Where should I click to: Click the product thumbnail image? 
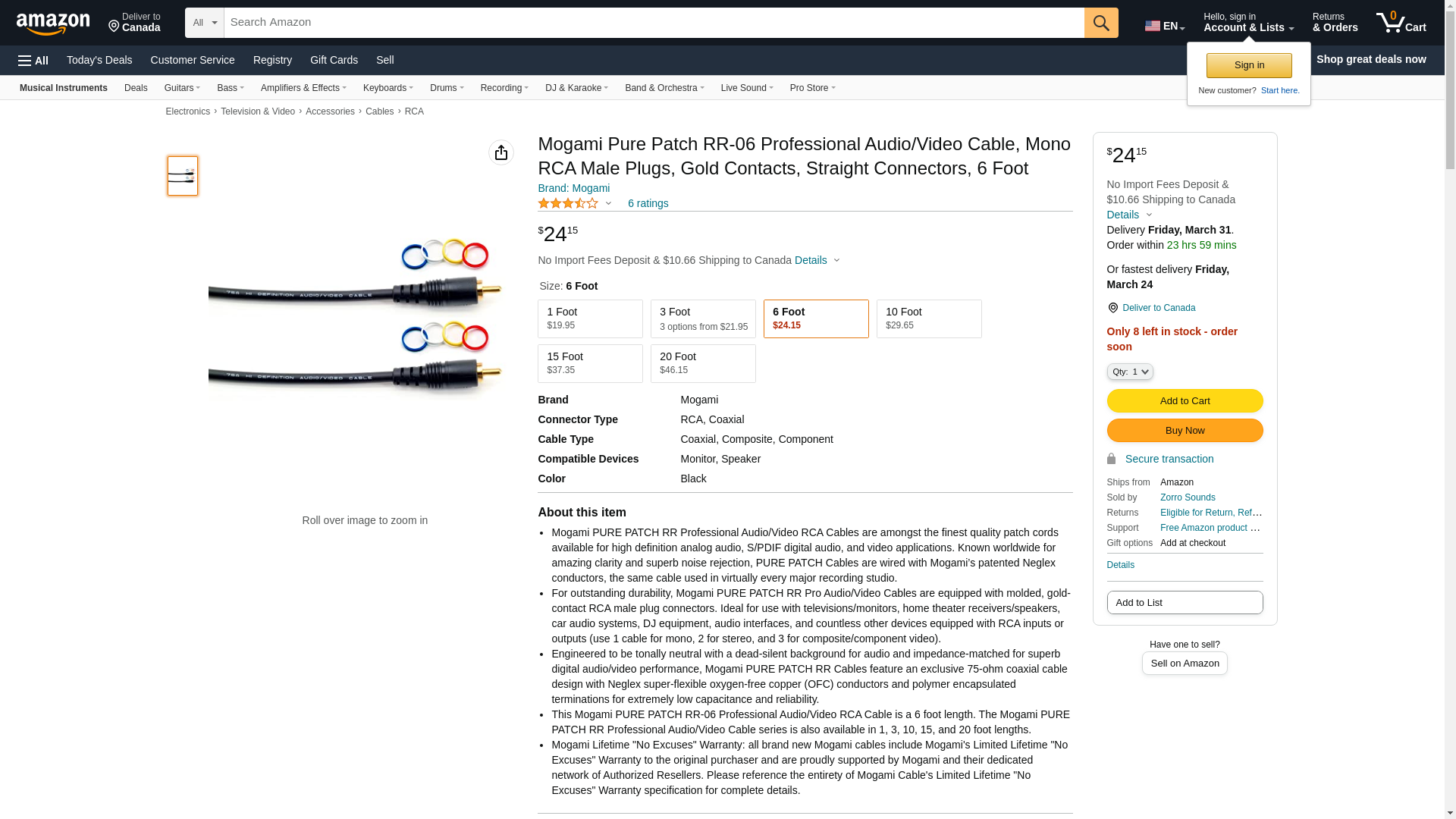(x=183, y=176)
